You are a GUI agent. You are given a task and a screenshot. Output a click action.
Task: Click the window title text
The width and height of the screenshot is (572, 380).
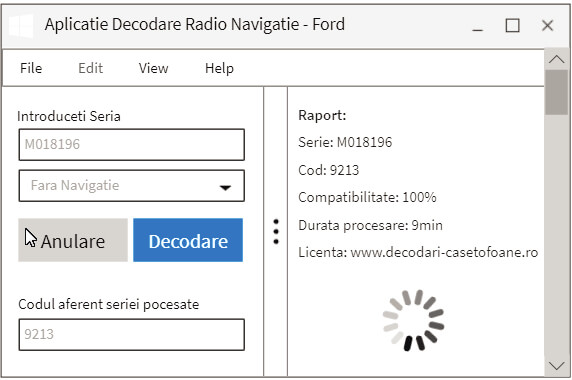click(195, 25)
